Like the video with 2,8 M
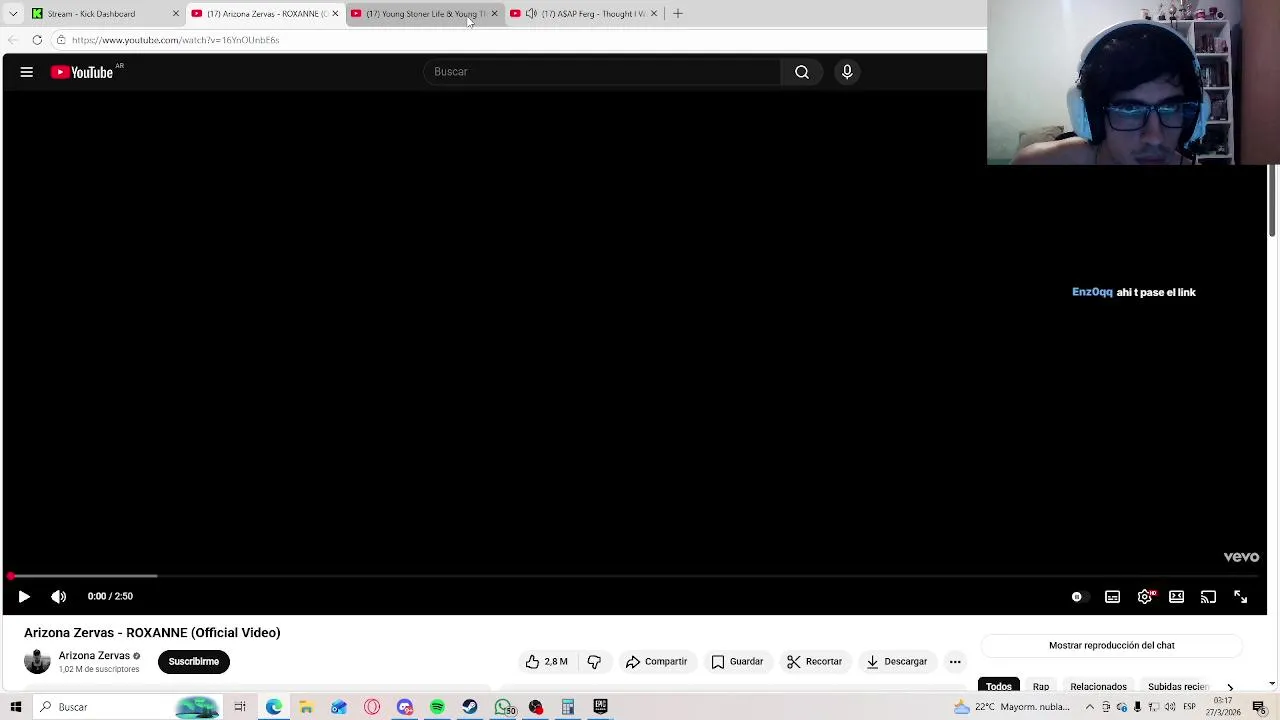This screenshot has width=1280, height=720. 547,662
